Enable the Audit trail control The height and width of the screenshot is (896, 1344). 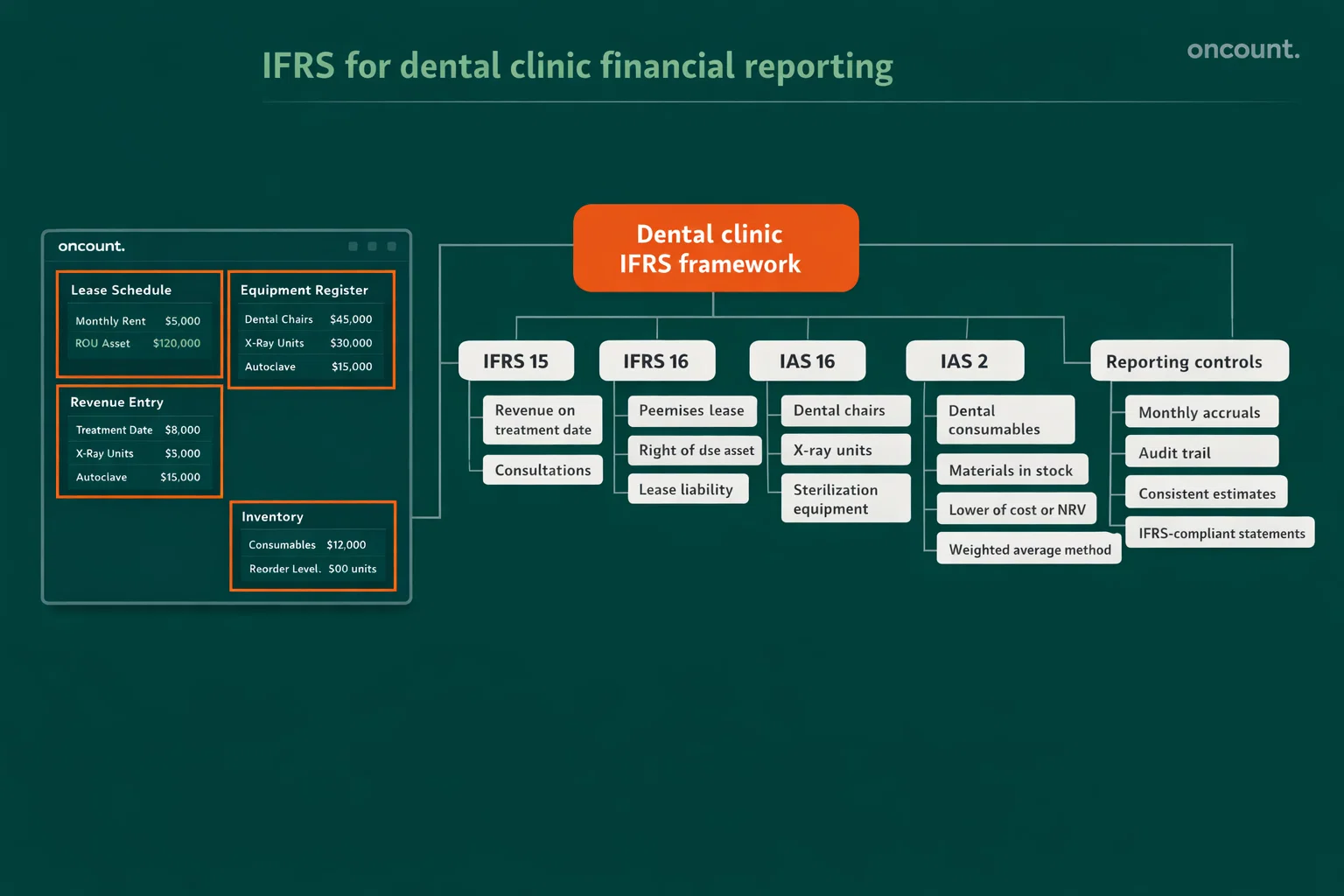coord(1201,451)
